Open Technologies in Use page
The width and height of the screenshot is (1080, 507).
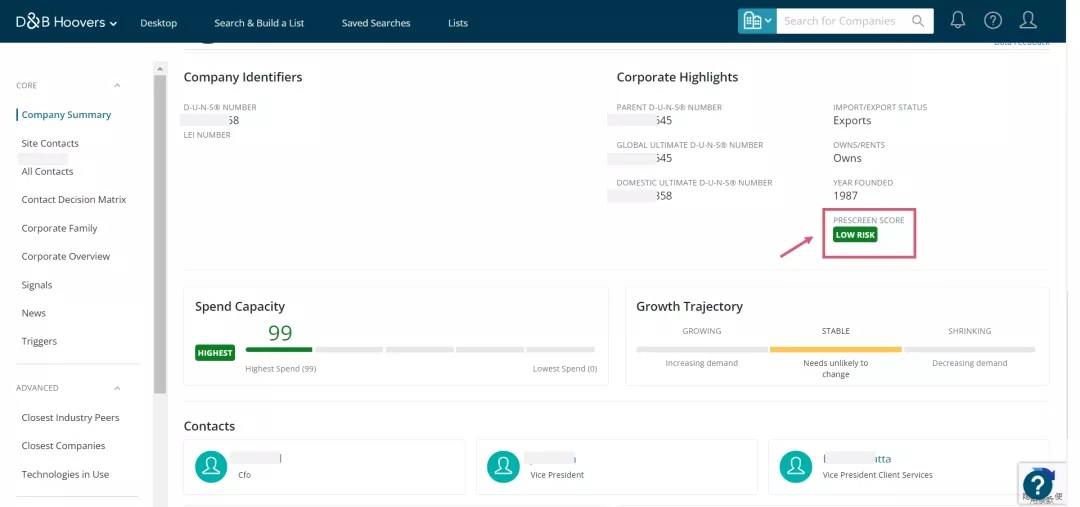coord(65,474)
